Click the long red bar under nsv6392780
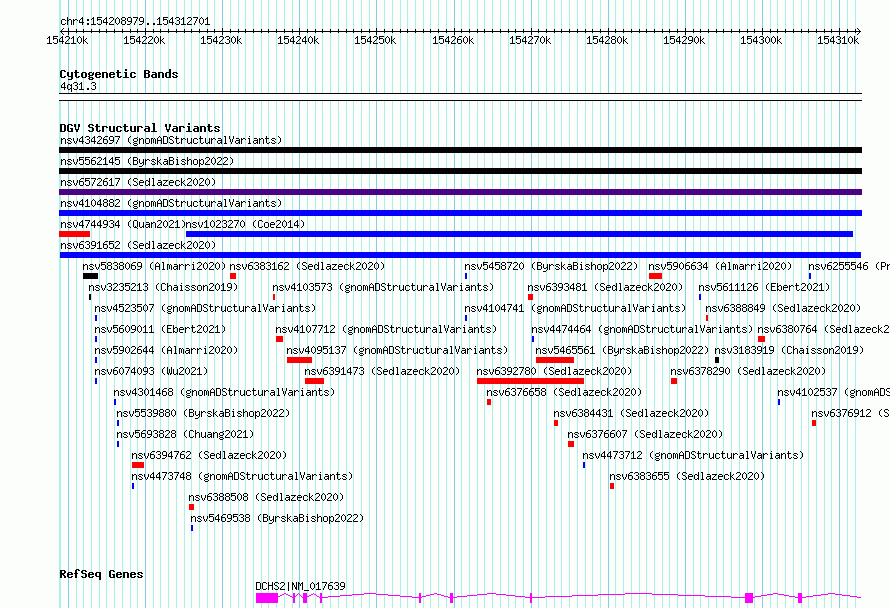 click(x=530, y=381)
